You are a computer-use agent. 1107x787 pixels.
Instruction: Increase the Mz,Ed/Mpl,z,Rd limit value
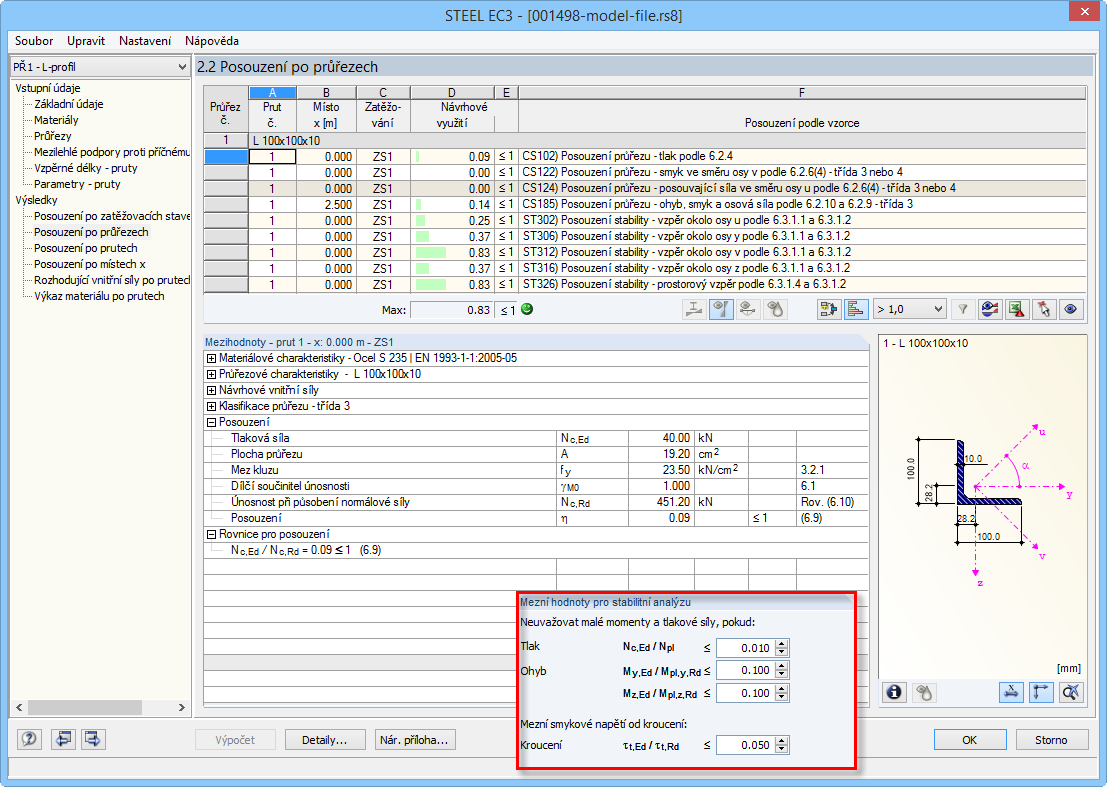[x=782, y=690]
